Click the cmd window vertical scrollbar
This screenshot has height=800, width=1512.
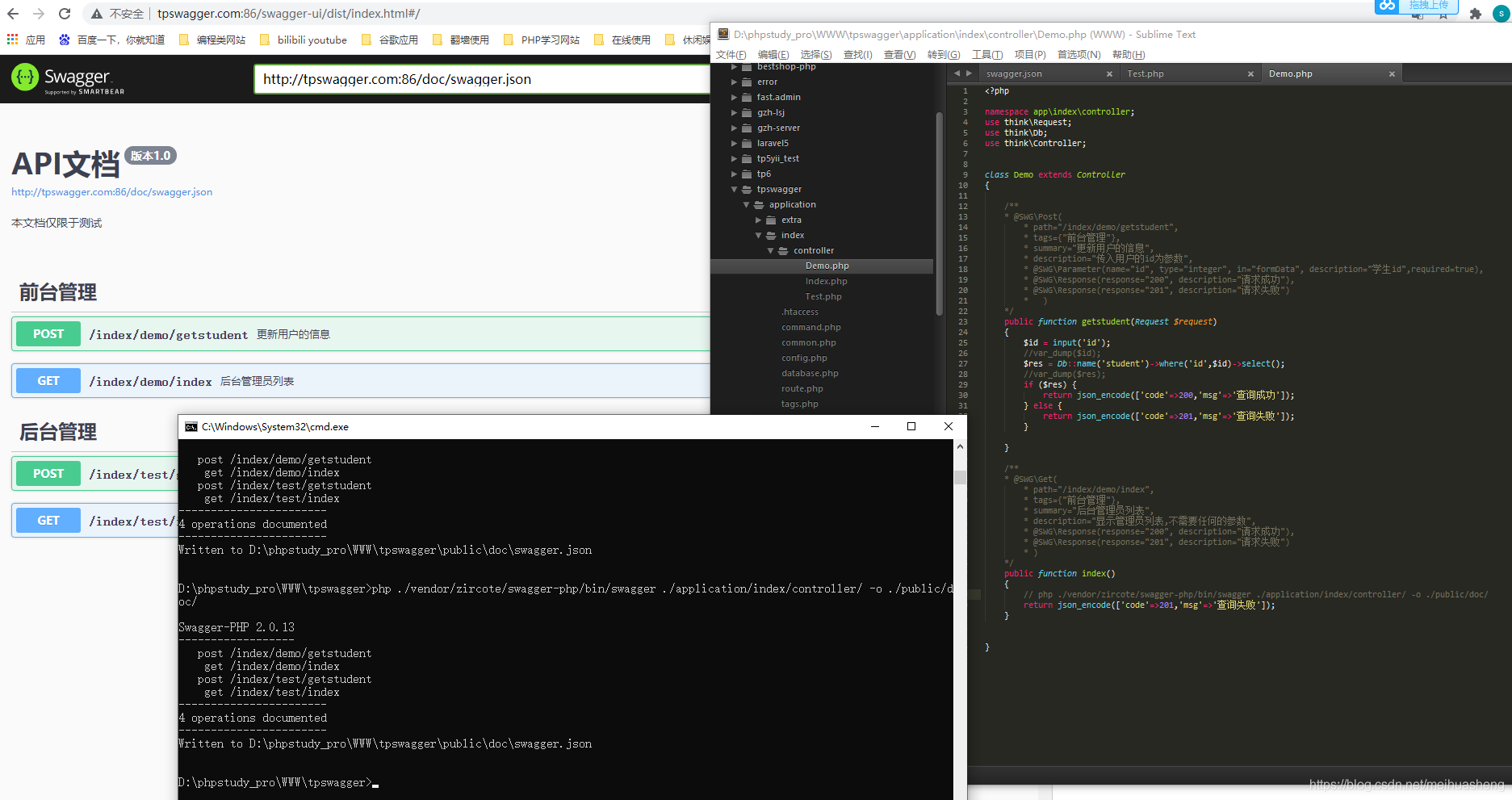[x=960, y=477]
